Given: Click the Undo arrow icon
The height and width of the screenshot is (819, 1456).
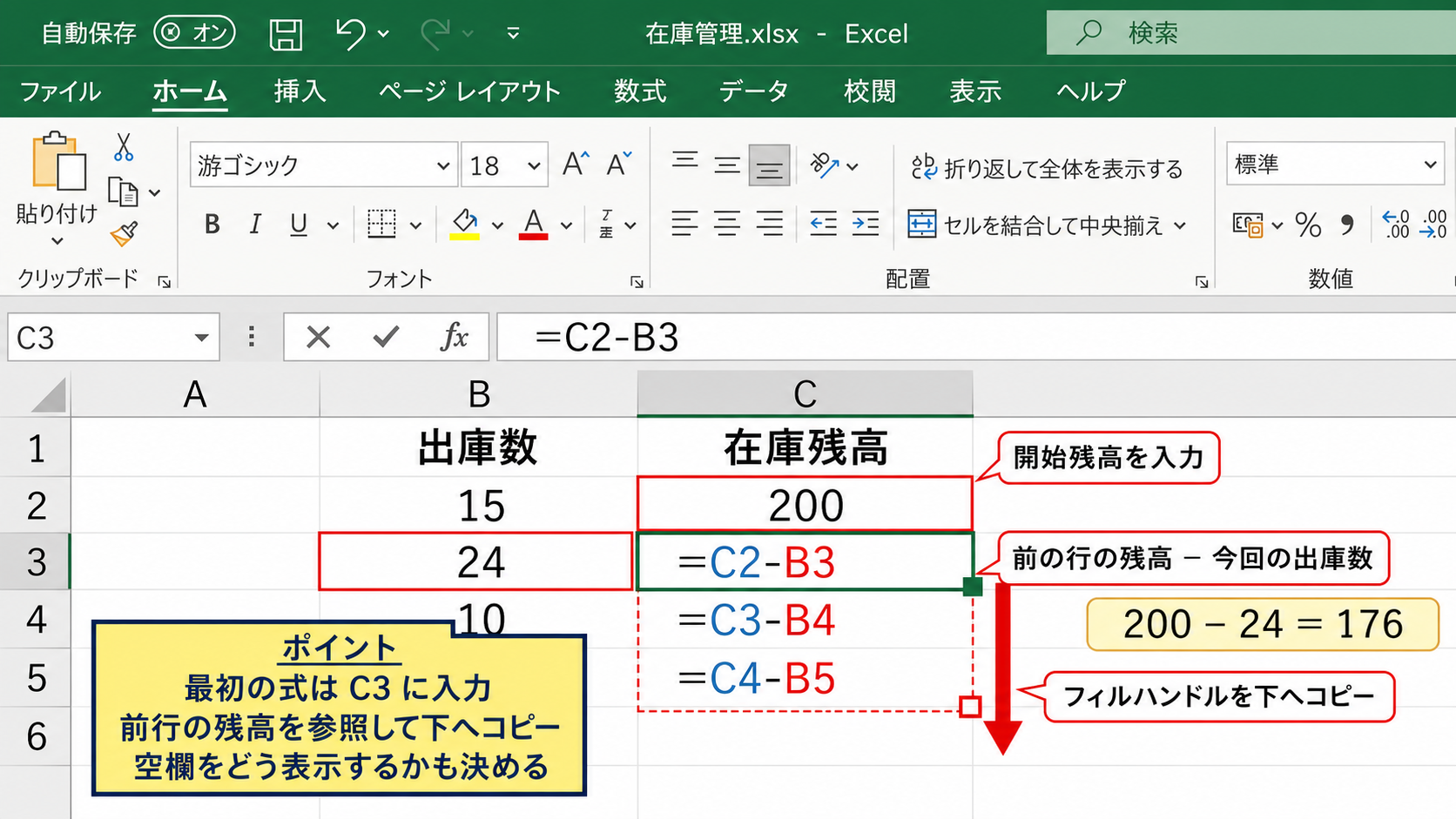Looking at the screenshot, I should click(x=351, y=34).
